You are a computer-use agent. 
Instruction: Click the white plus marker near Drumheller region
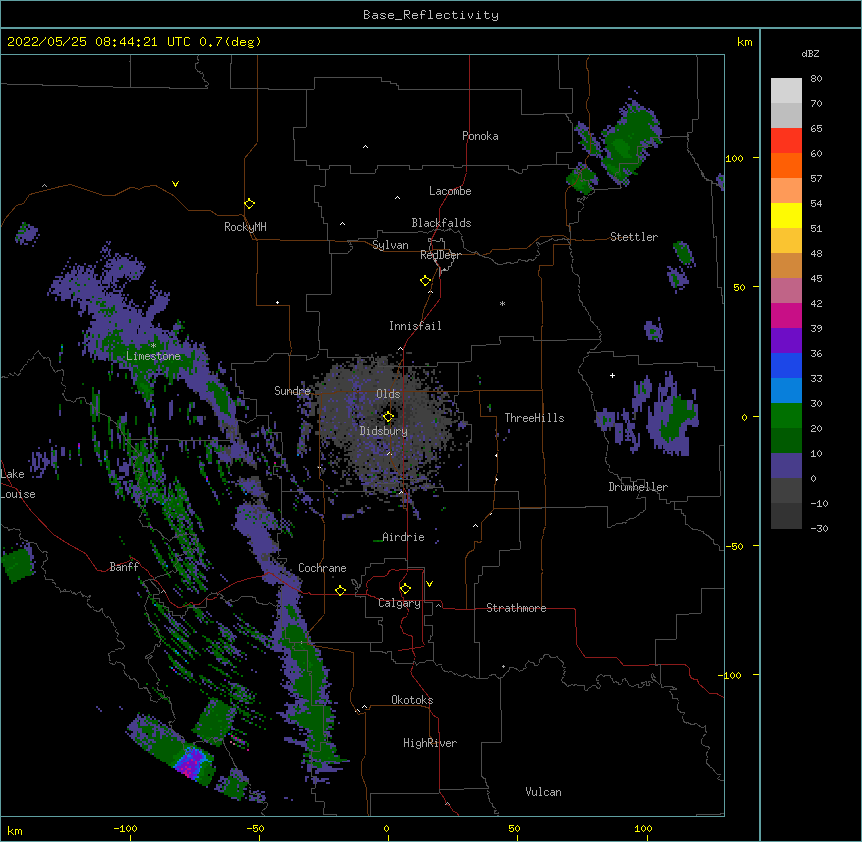pos(612,375)
